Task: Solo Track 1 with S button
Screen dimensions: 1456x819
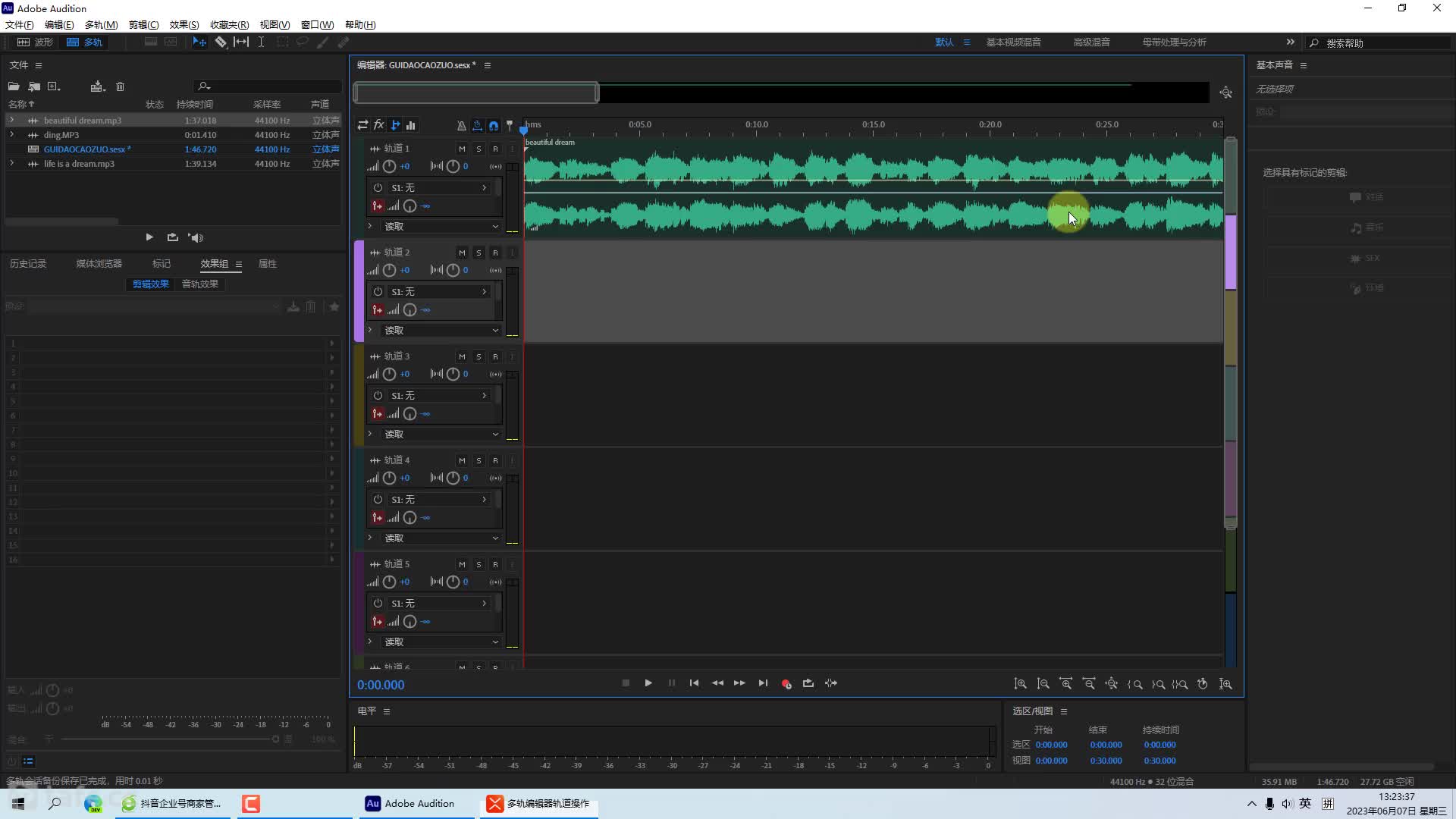Action: (479, 149)
